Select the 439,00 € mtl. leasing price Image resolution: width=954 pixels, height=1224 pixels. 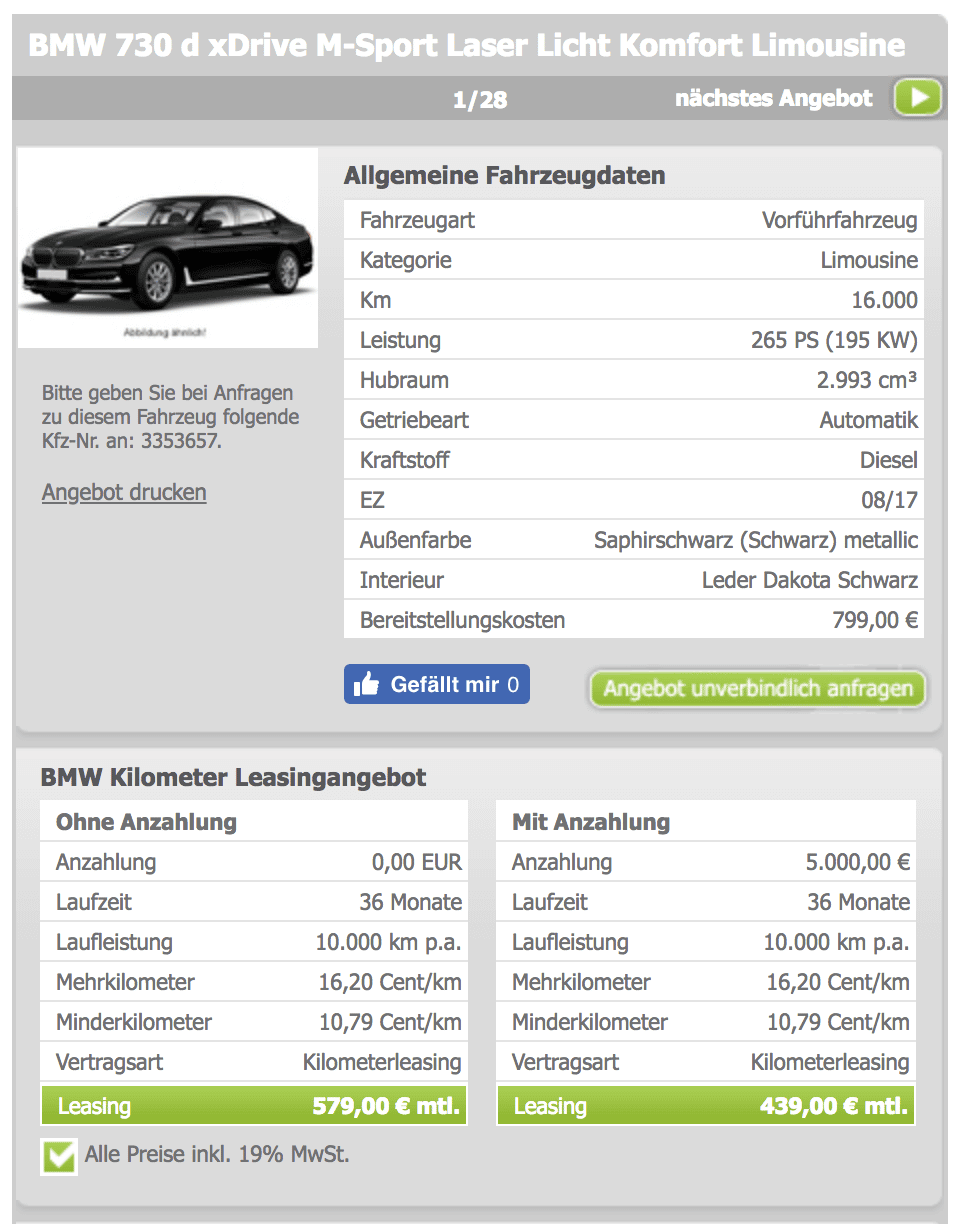(x=834, y=1106)
